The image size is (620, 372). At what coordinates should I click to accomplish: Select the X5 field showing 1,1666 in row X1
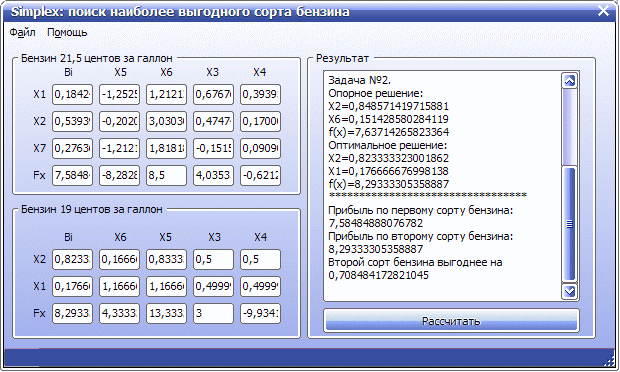[x=166, y=286]
